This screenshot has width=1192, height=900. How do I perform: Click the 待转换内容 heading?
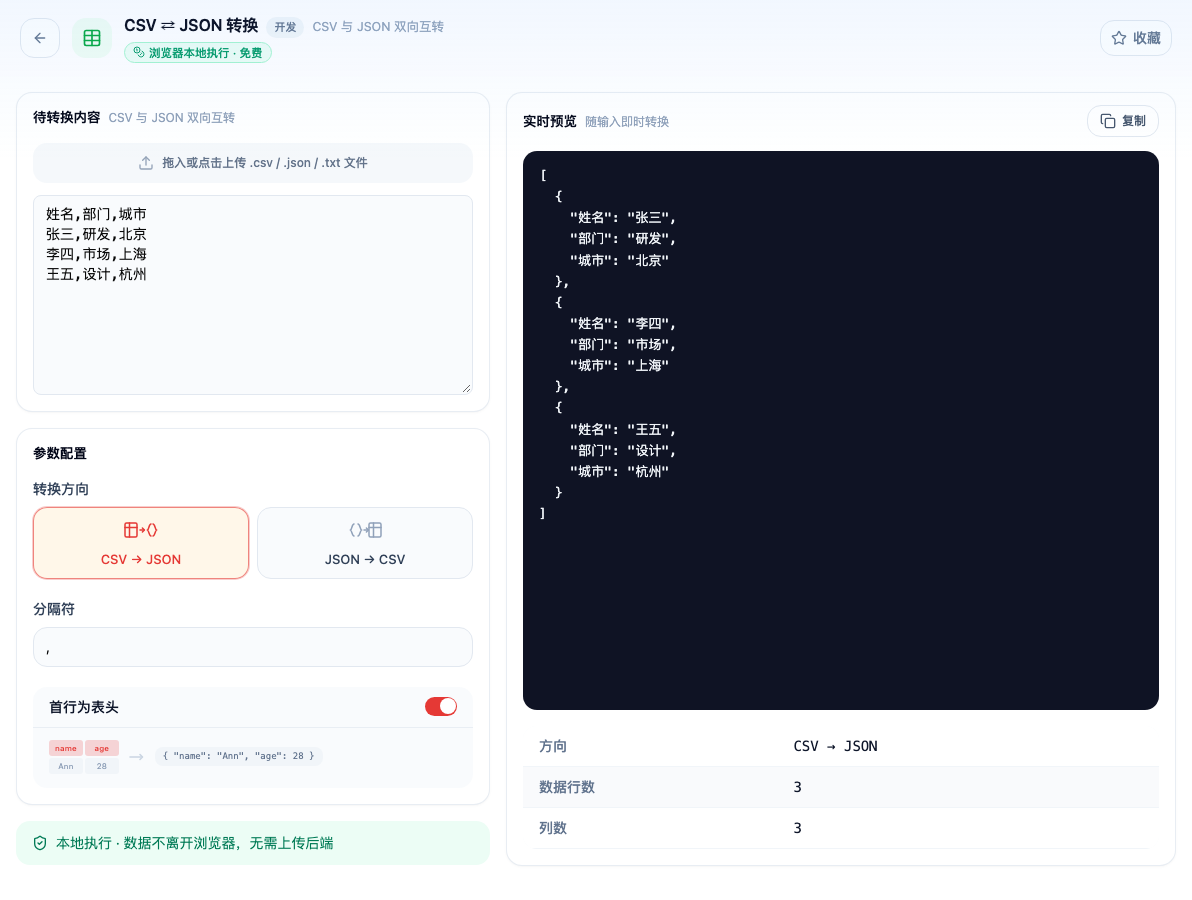[x=67, y=117]
